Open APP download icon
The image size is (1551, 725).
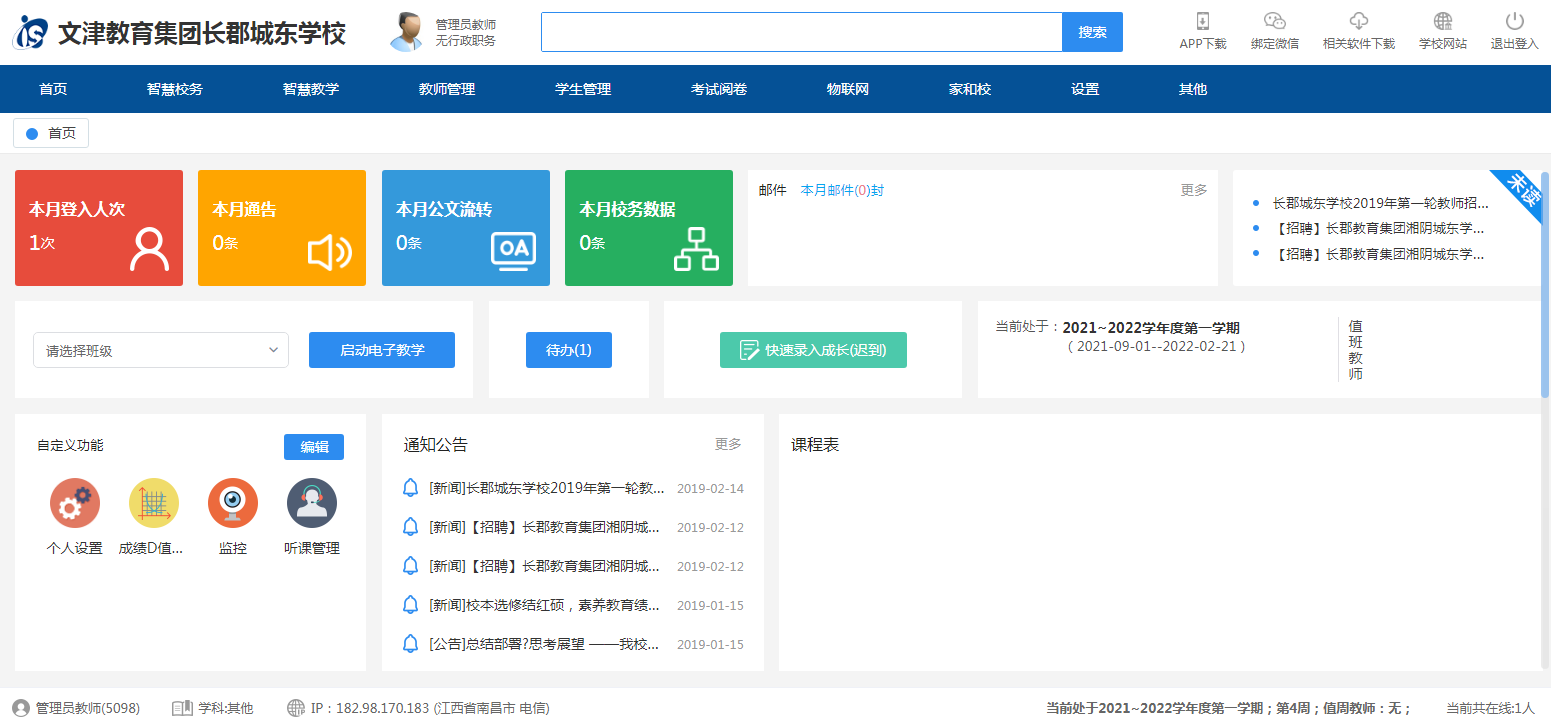[1203, 21]
